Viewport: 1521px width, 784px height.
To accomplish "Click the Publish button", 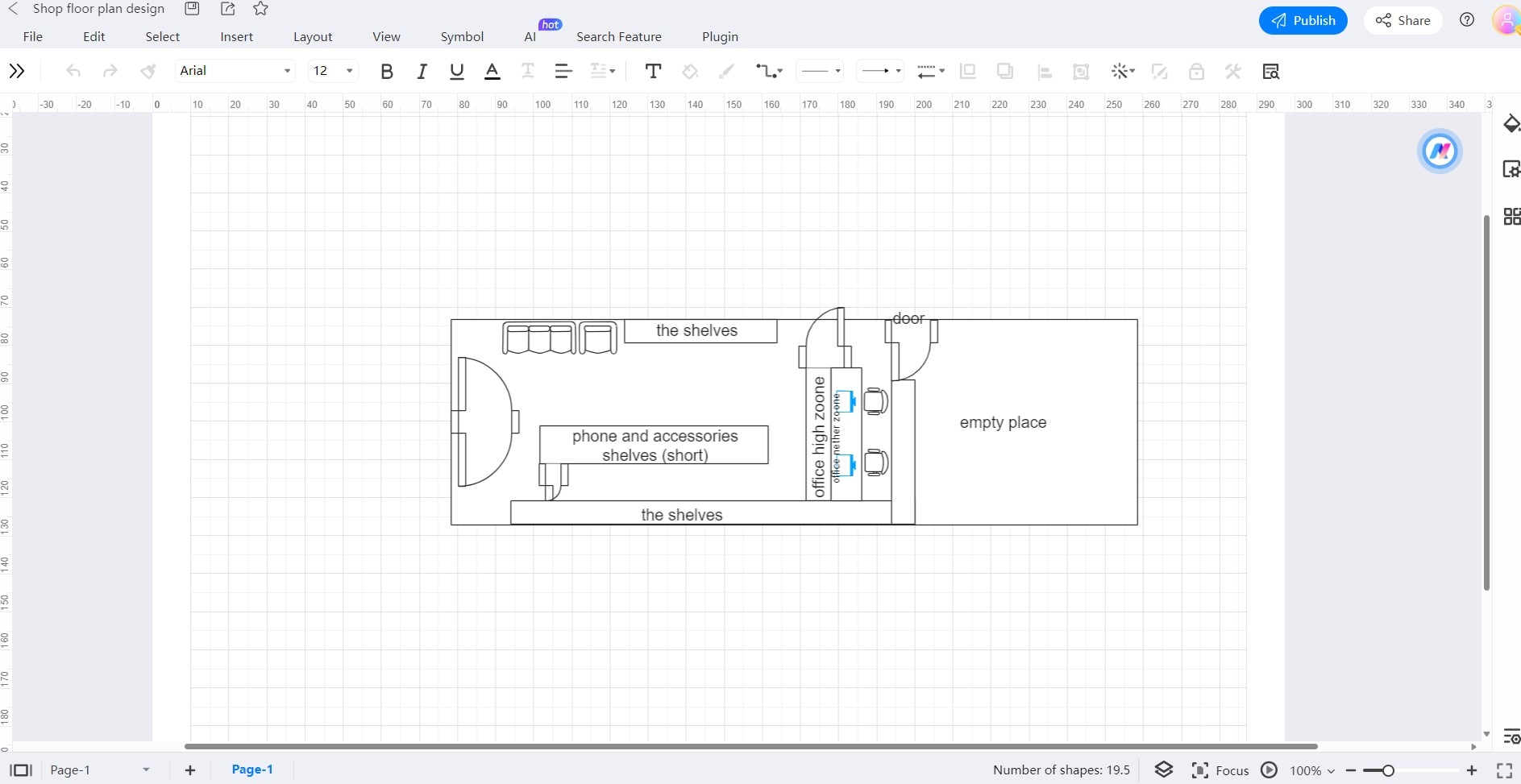I will [1303, 21].
